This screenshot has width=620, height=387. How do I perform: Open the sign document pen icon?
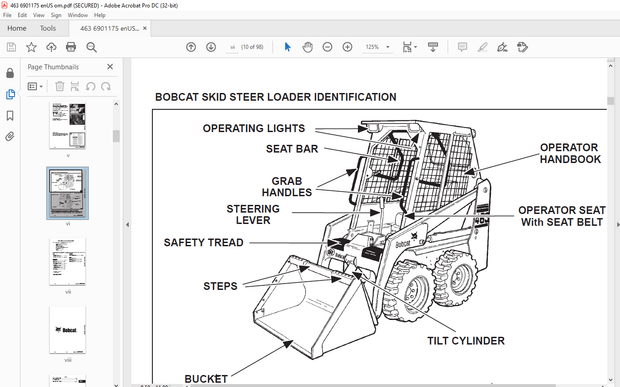coord(502,47)
